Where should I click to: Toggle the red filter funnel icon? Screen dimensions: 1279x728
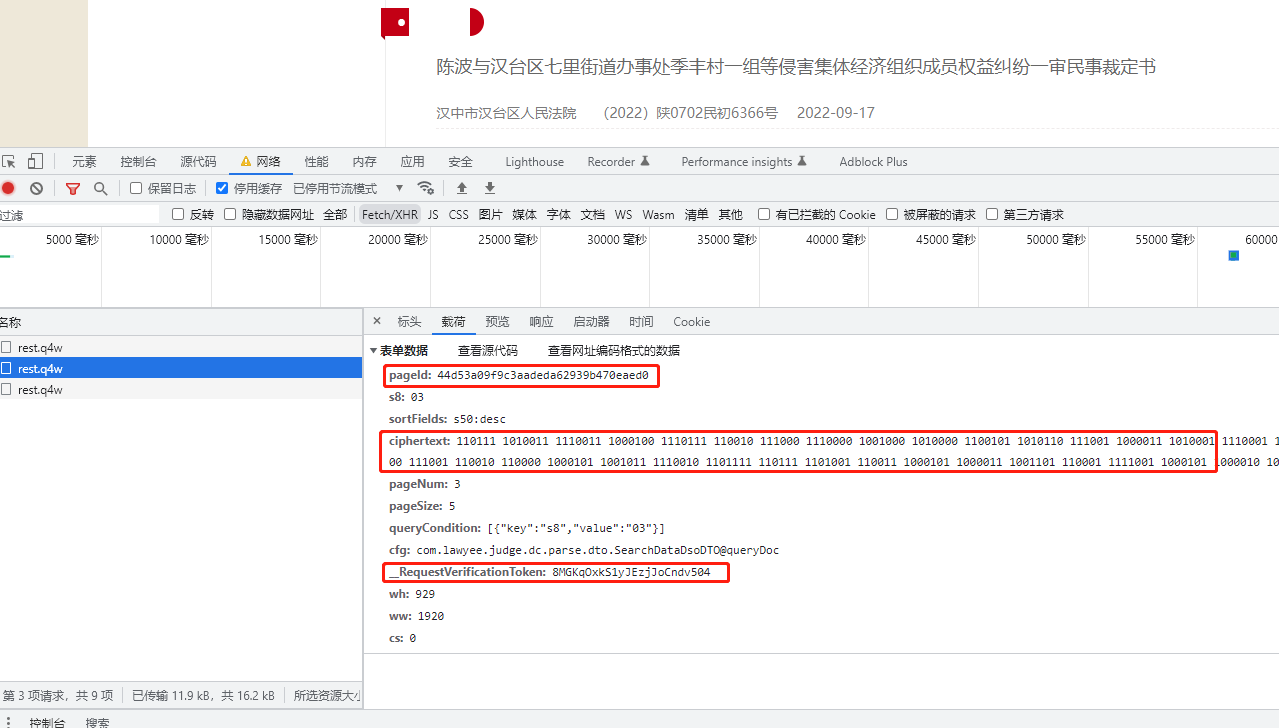point(73,188)
